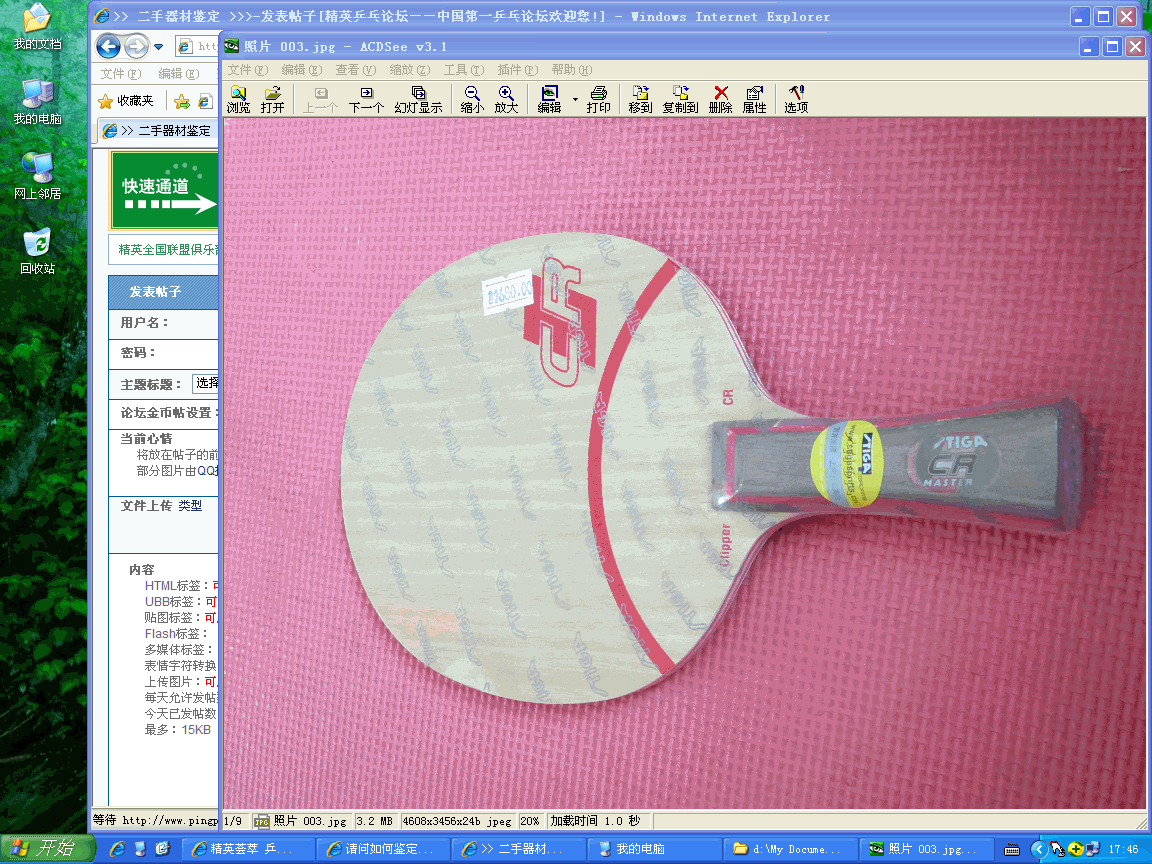Click the 17:46 system clock
Viewport: 1152px width, 864px height.
click(x=1123, y=849)
